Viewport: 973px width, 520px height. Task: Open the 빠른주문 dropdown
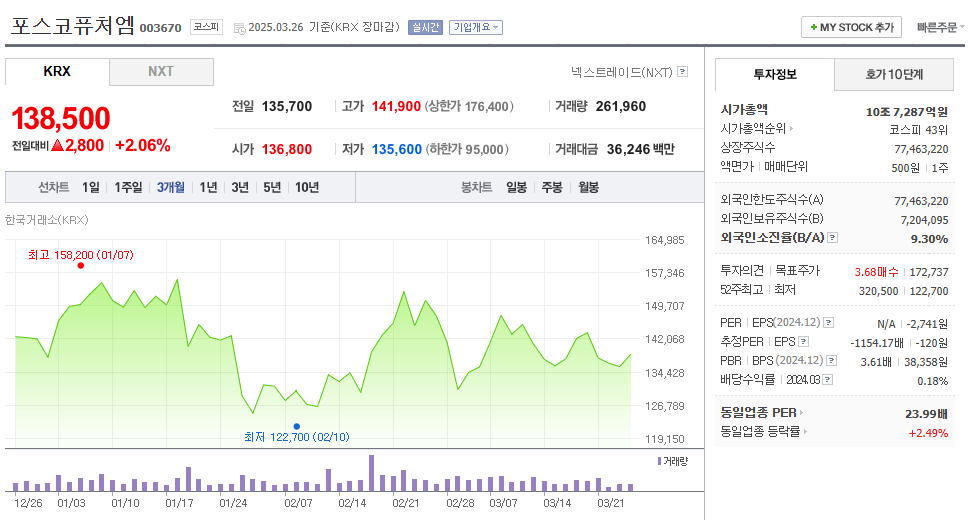pos(941,27)
